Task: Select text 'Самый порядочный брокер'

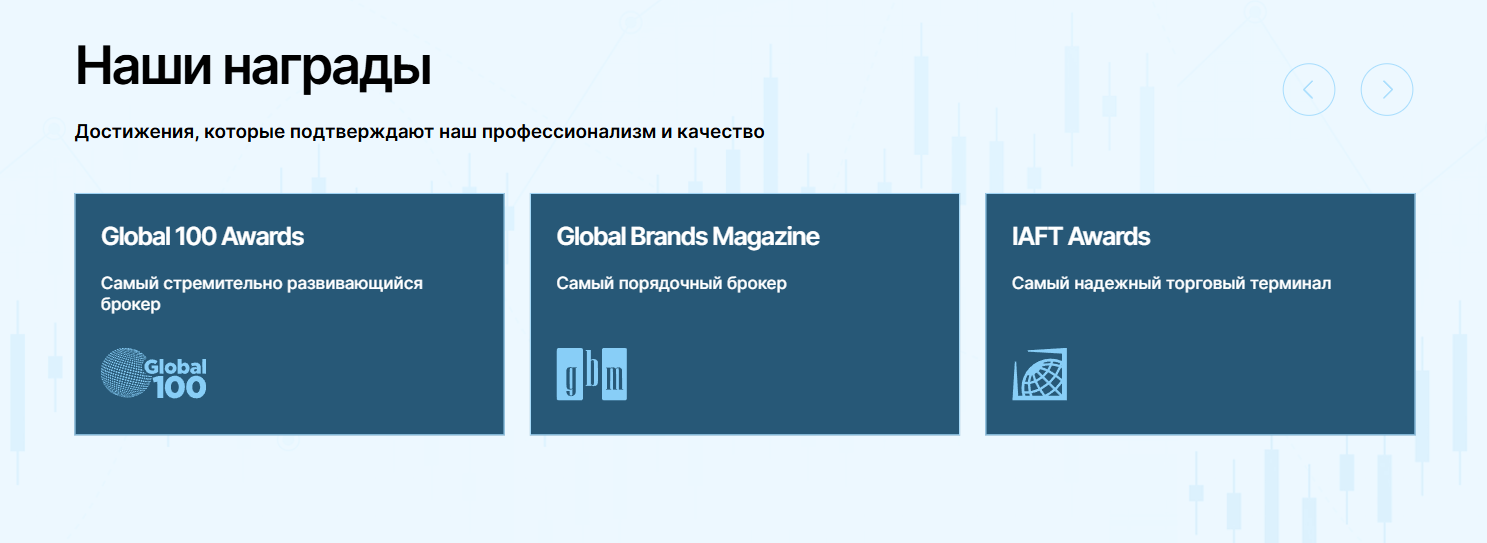Action: 672,283
